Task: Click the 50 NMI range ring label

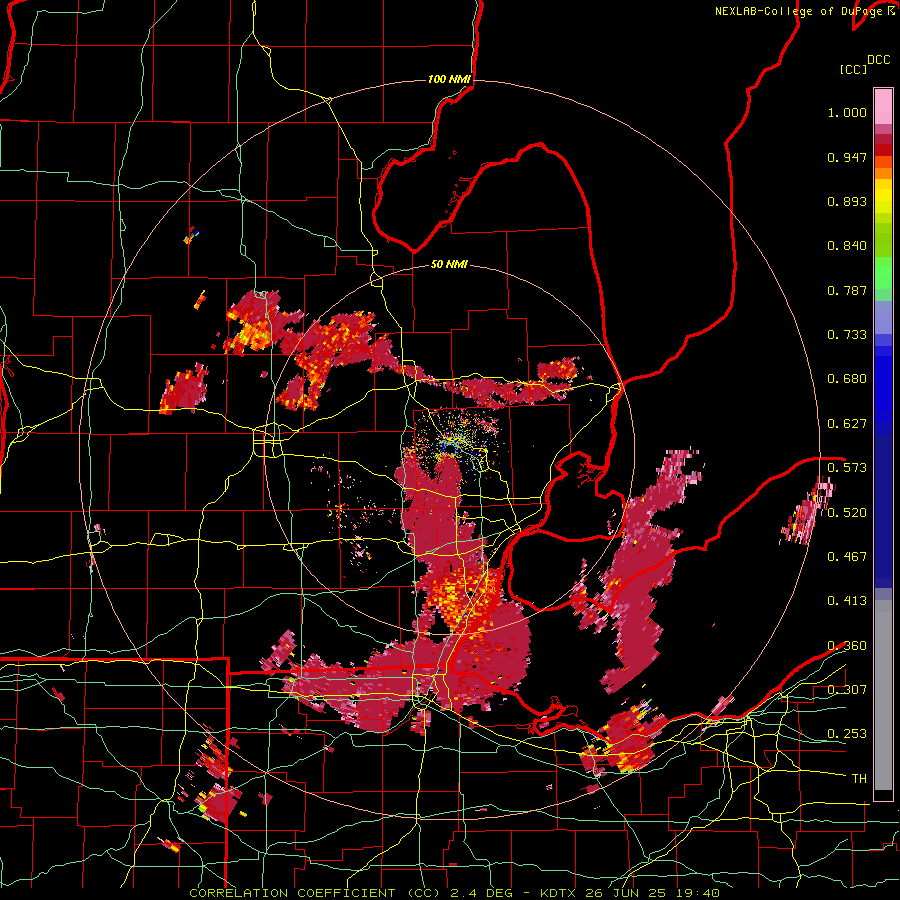Action: (449, 264)
